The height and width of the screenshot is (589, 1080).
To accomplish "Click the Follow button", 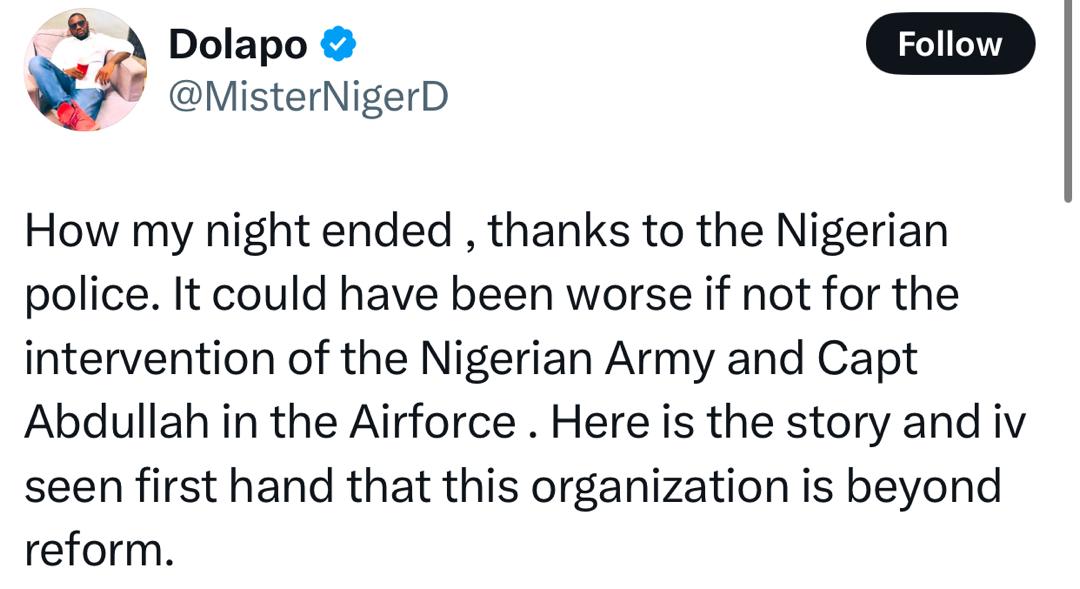I will (x=949, y=44).
